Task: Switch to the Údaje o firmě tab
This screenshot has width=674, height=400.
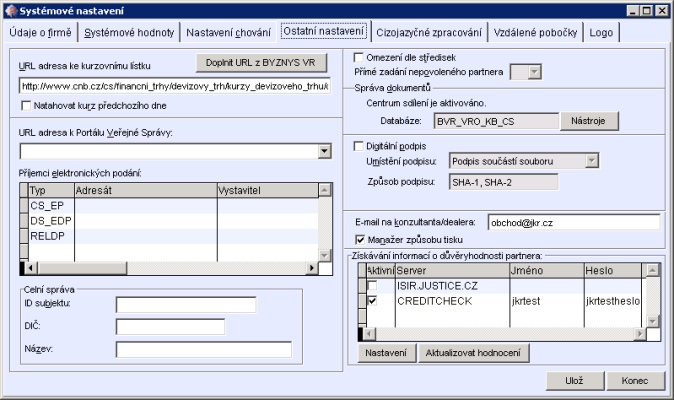Action: click(40, 32)
